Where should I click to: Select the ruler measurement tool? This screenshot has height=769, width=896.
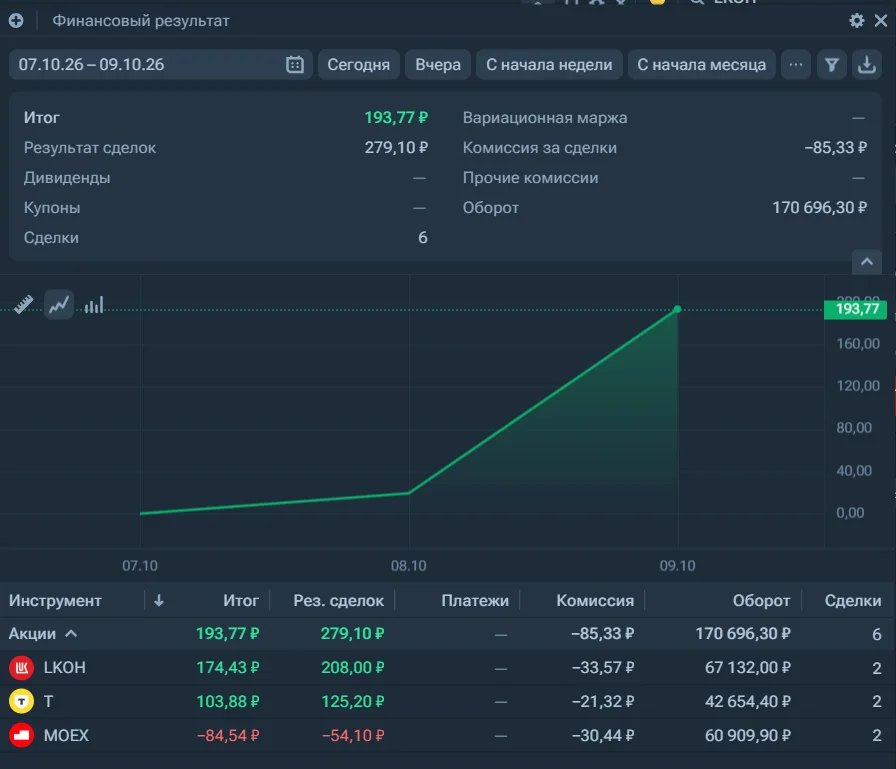[x=23, y=305]
